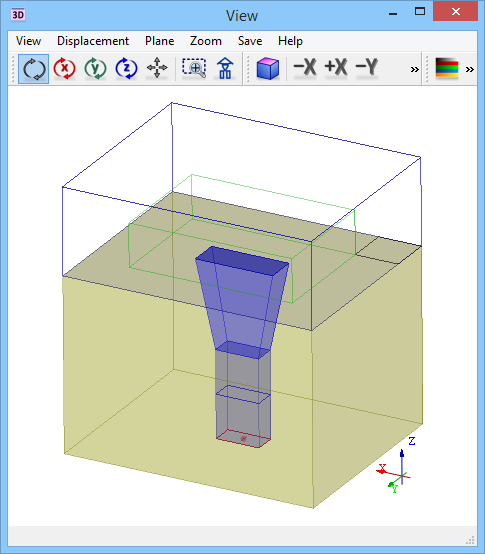Screen dimensions: 485x554
Task: Select the free rotation tool
Action: pos(34,69)
